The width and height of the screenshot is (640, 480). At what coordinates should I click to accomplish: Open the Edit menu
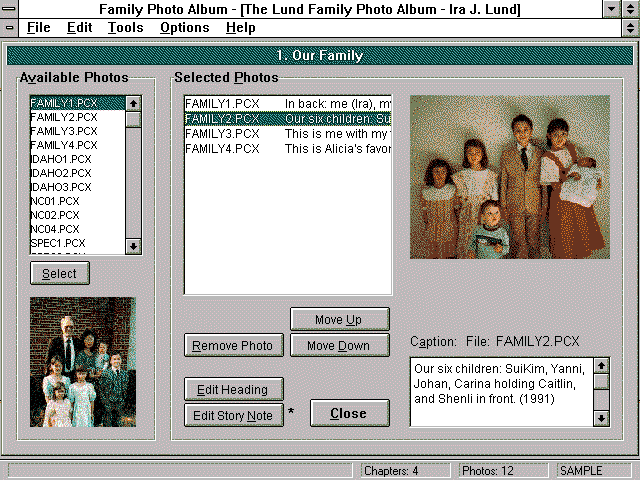79,27
